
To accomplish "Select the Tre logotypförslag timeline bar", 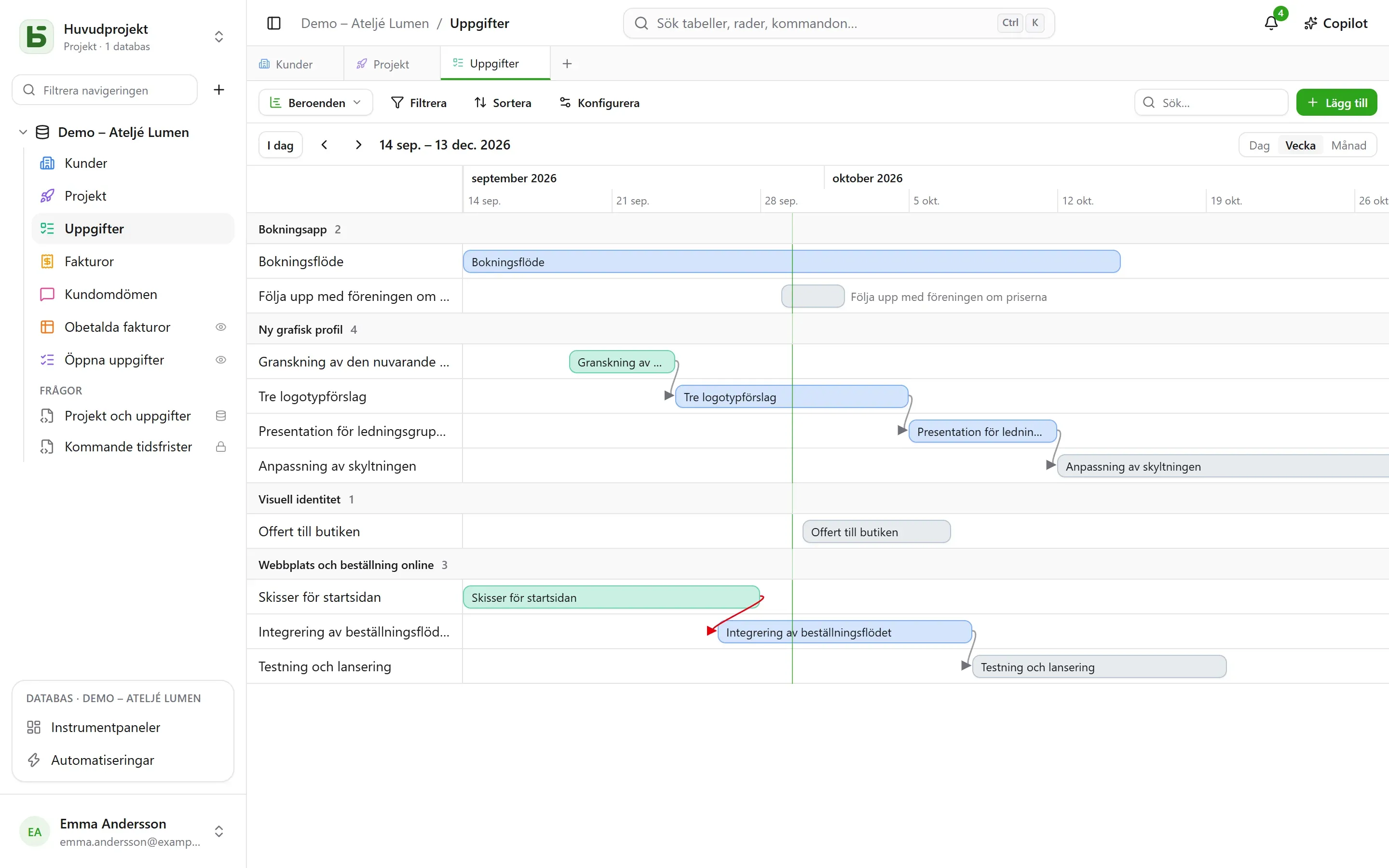I will [x=791, y=397].
